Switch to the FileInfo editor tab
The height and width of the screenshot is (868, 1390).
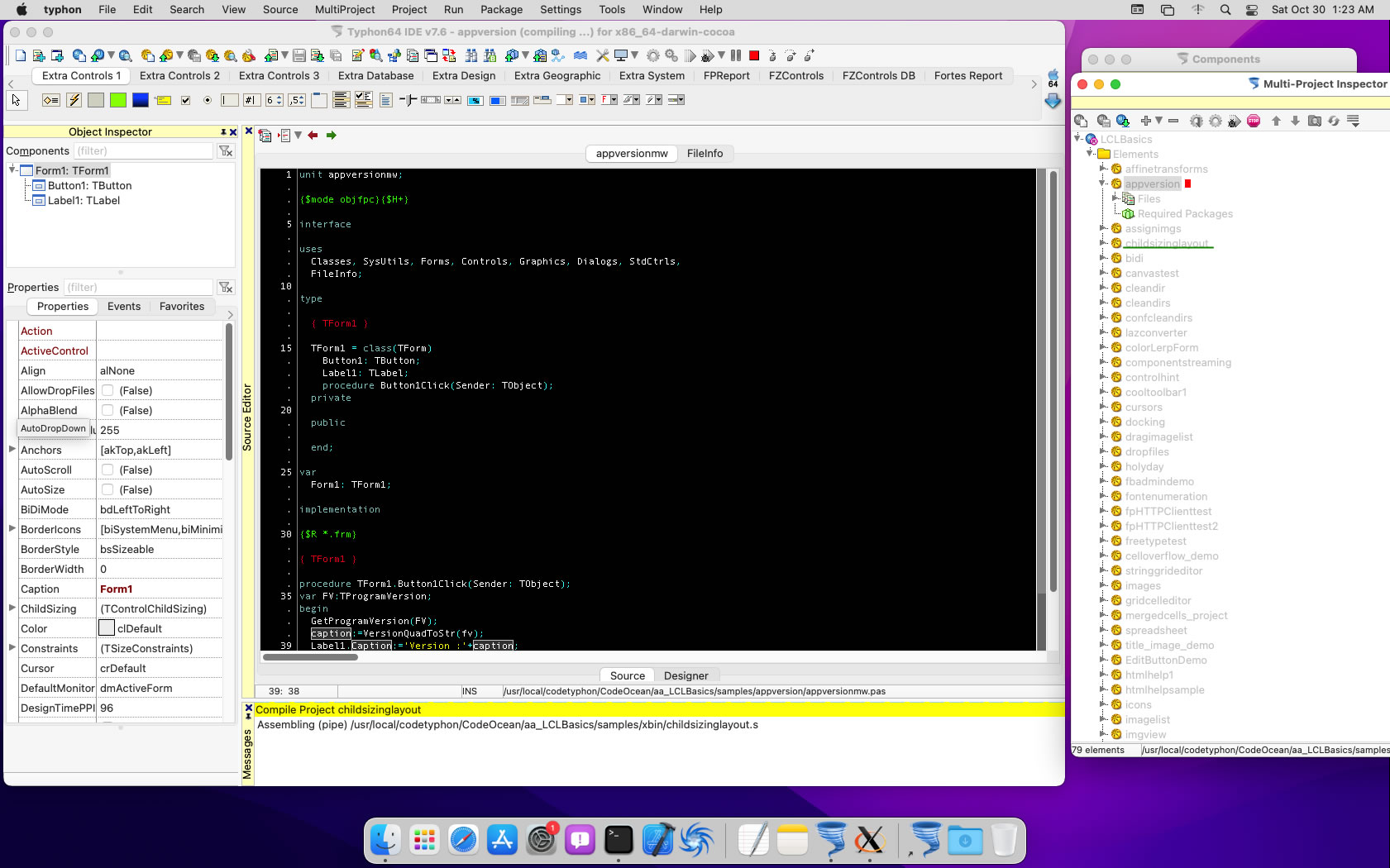tap(705, 153)
